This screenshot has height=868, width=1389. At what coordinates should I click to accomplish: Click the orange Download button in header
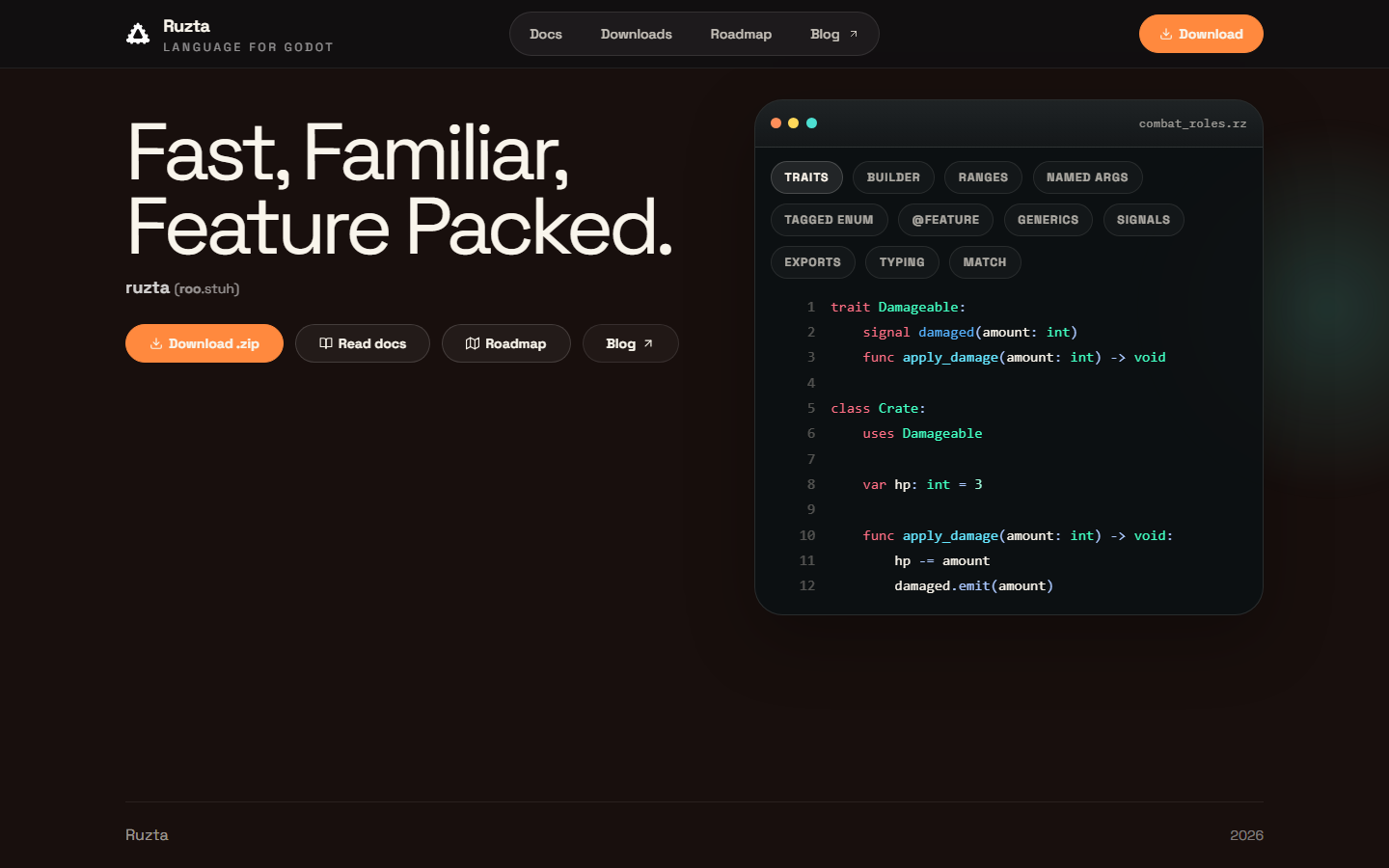pyautogui.click(x=1201, y=34)
